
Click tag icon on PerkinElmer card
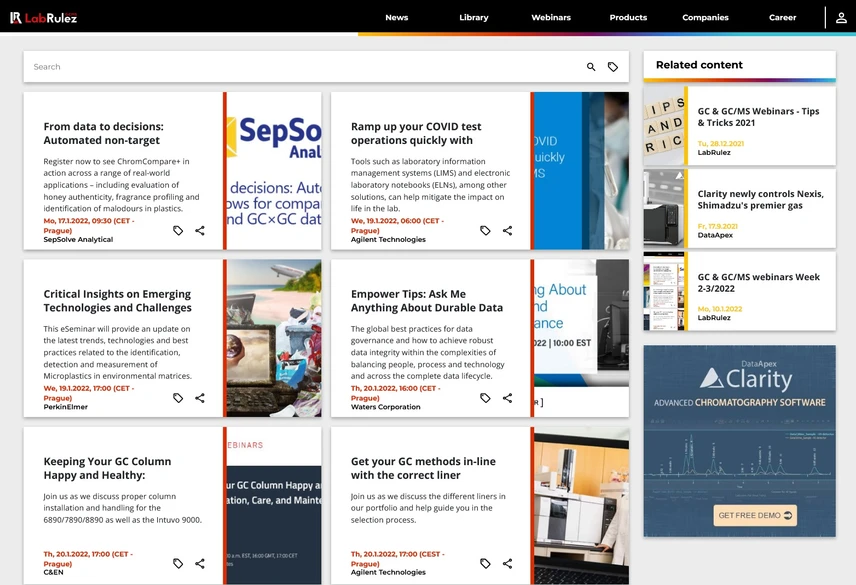tap(178, 398)
